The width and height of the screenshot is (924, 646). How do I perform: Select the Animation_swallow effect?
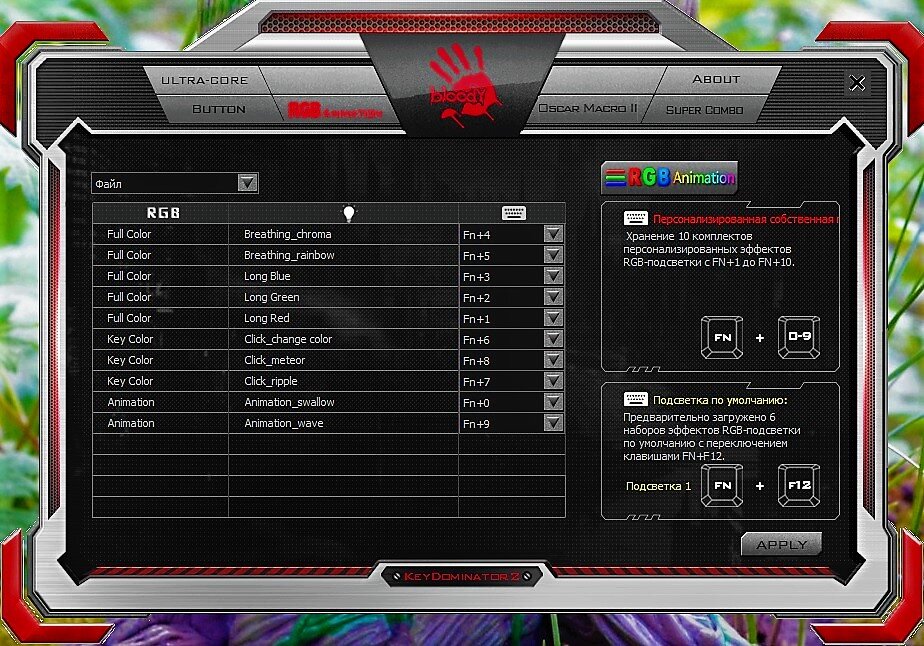289,402
